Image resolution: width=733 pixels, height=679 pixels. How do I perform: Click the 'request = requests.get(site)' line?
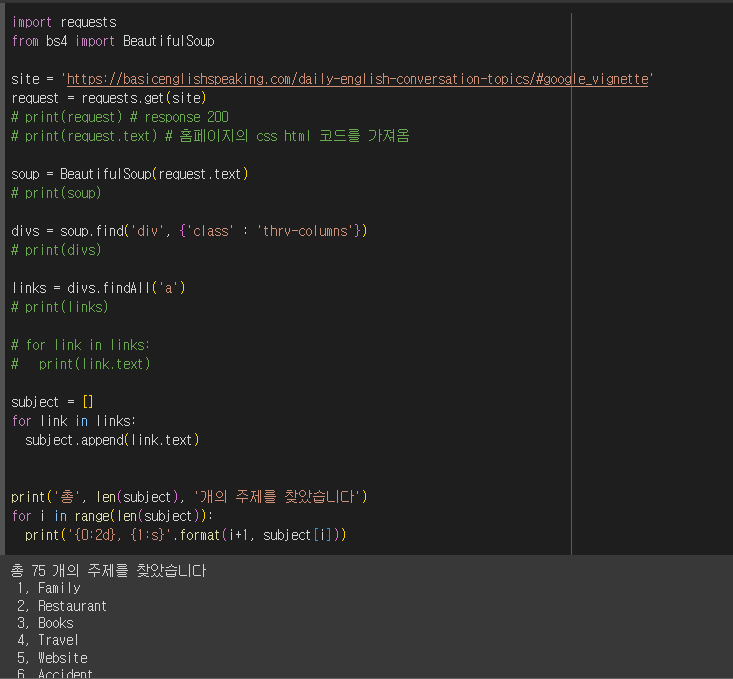pos(108,98)
